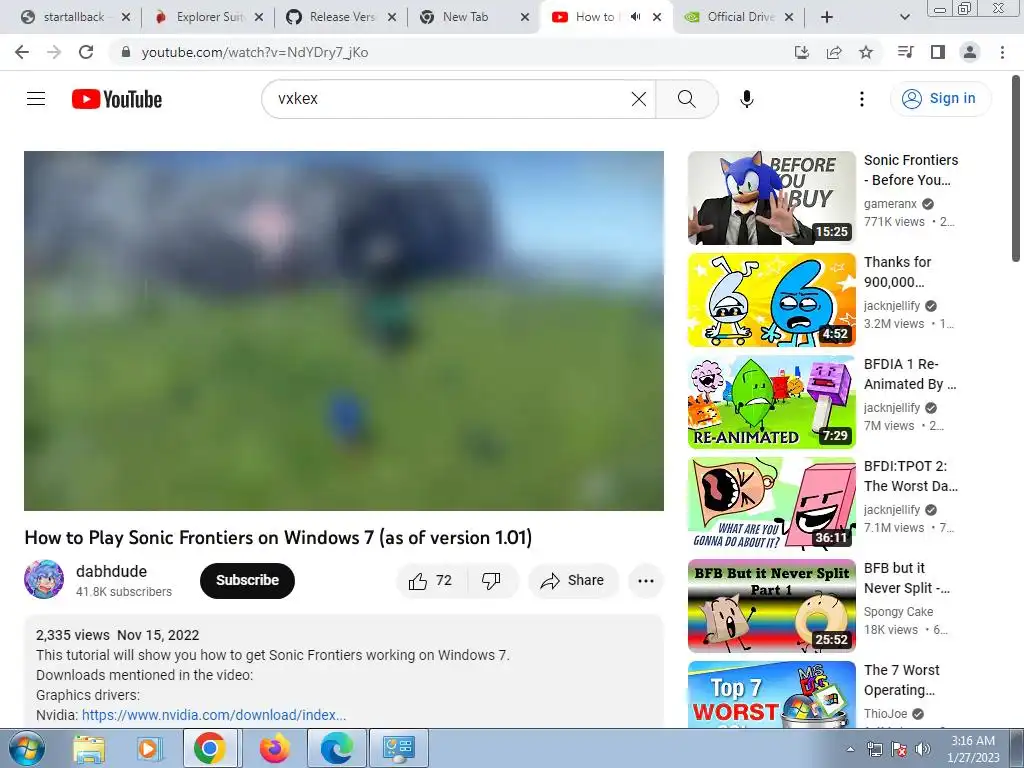This screenshot has width=1024, height=768.
Task: Click '2,335 views Nov 15, 2022' text
Action: click(x=118, y=635)
